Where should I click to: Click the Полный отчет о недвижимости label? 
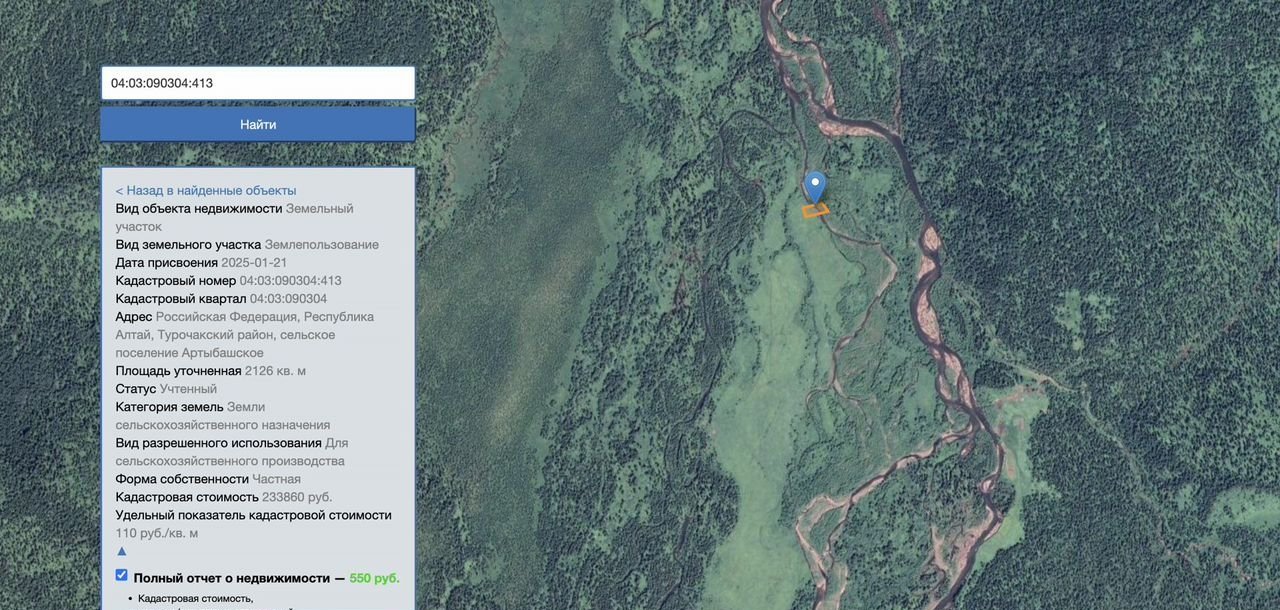coord(231,578)
